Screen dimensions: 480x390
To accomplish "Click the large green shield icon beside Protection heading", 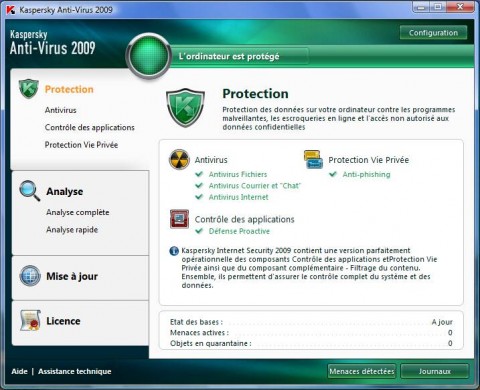I will click(x=185, y=108).
